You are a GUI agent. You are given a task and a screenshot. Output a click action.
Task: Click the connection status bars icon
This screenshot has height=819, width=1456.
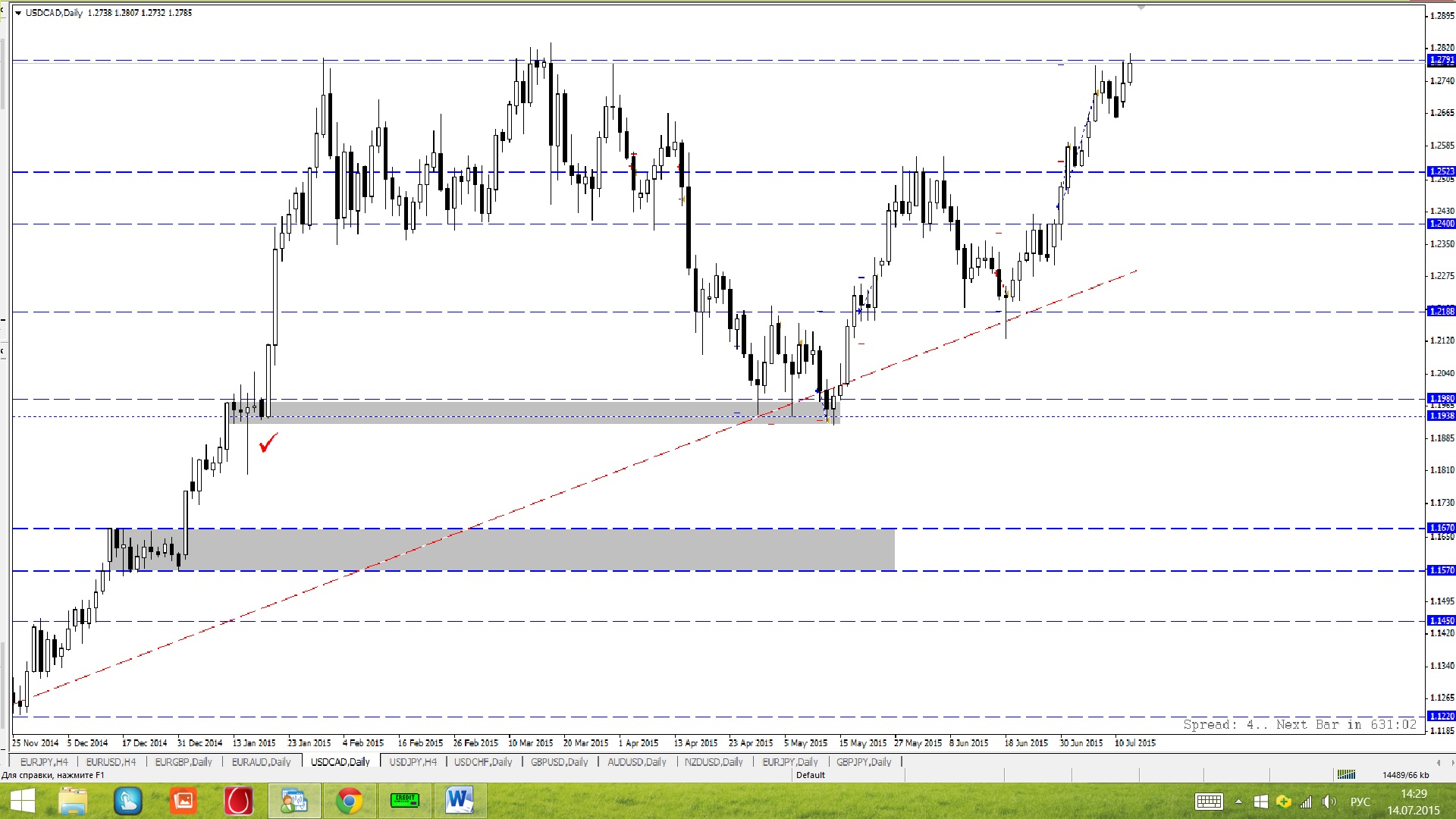[x=1346, y=774]
